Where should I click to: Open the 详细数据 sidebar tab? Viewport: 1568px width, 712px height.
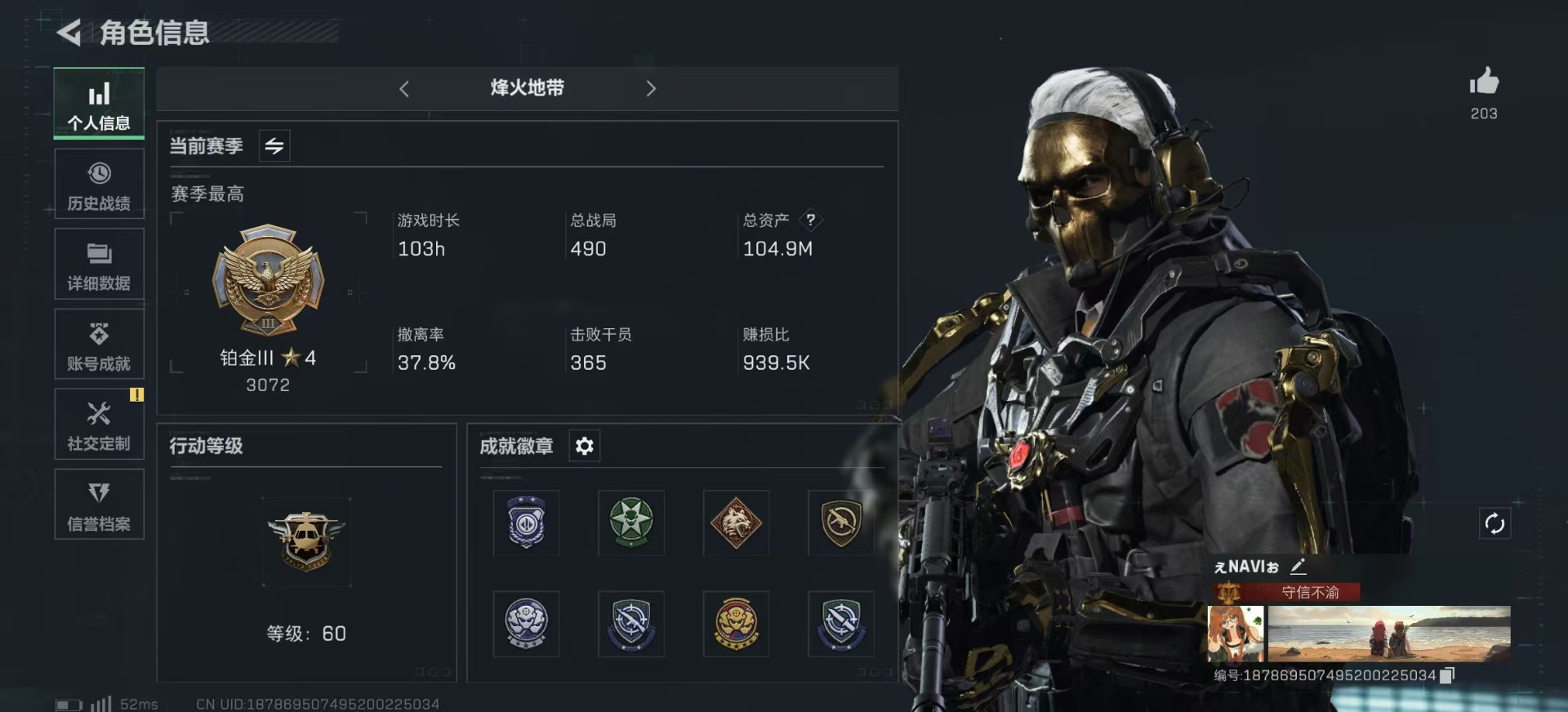point(99,264)
